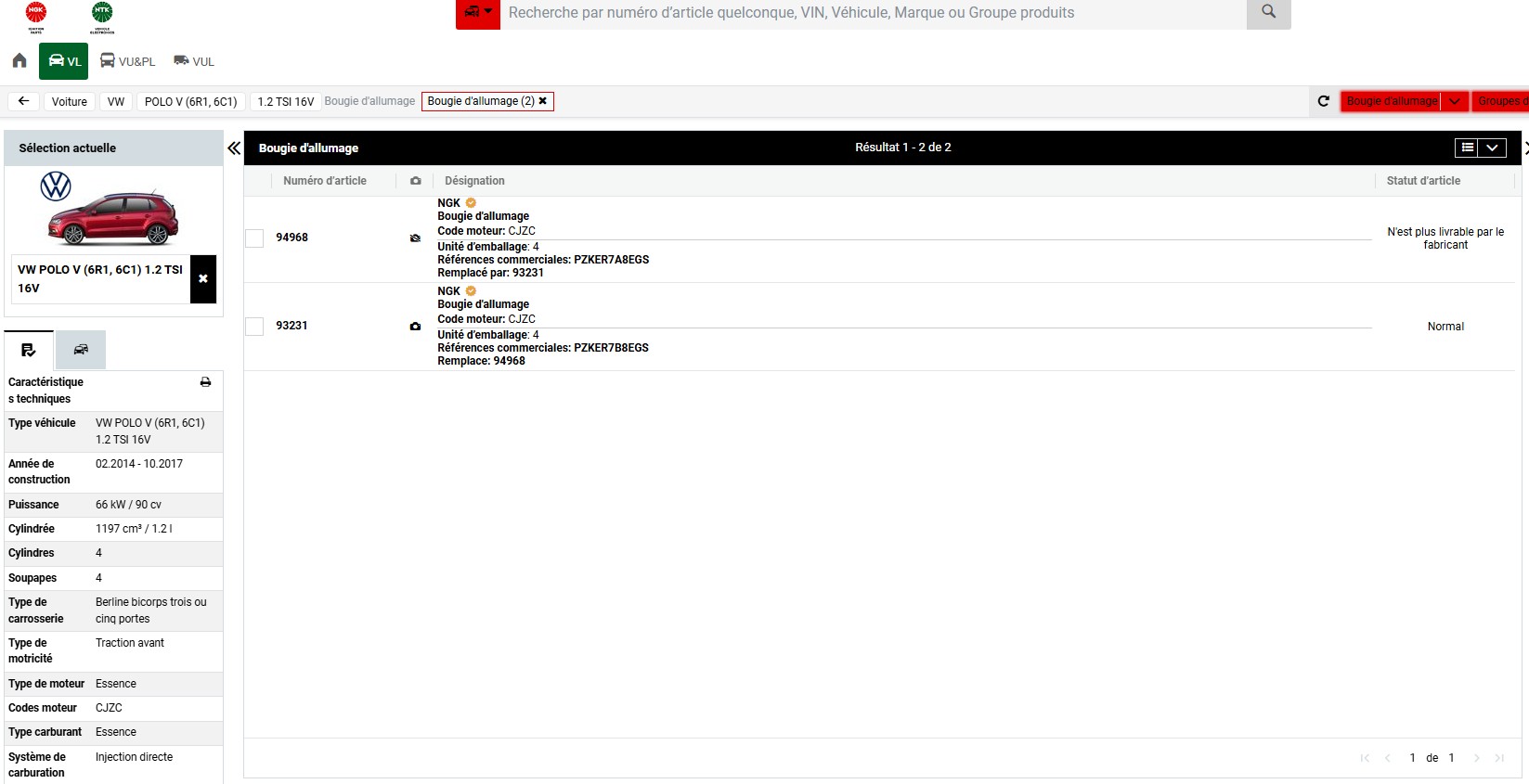Screen dimensions: 1529x784
Task: Open the red vehicle search type dropdown
Action: (478, 13)
